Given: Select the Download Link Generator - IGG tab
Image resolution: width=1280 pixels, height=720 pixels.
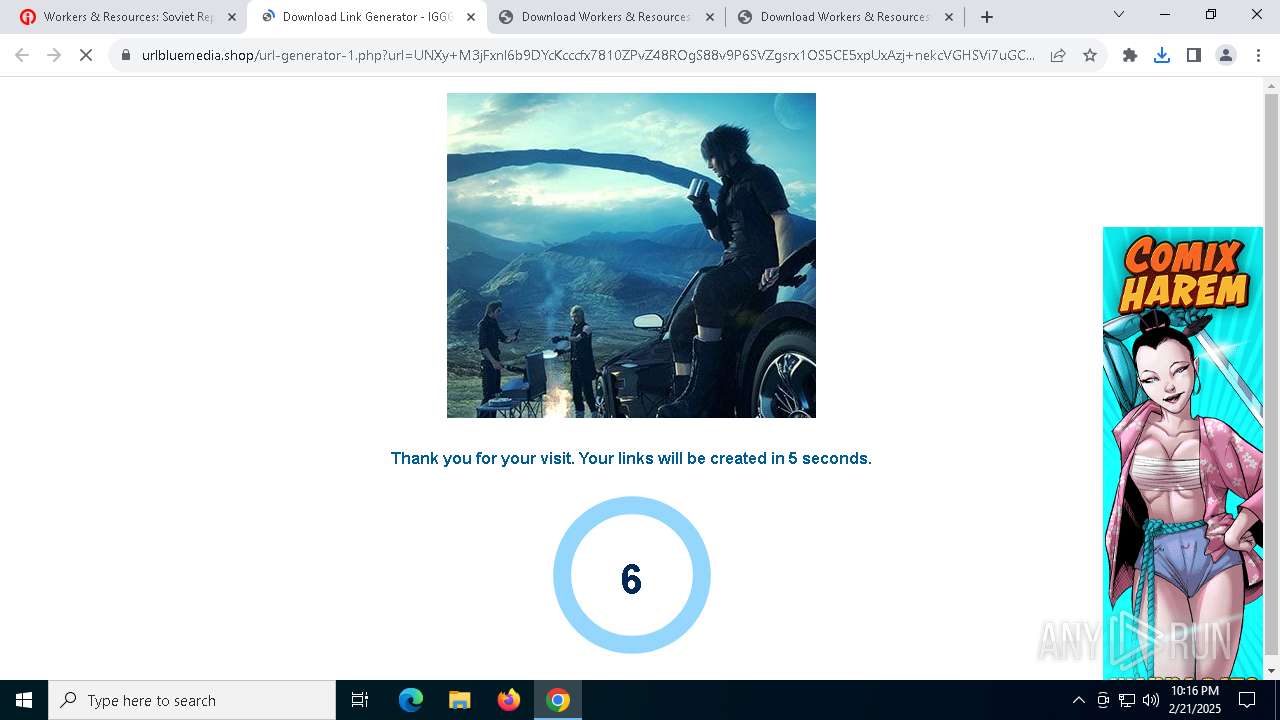Looking at the screenshot, I should (x=367, y=17).
